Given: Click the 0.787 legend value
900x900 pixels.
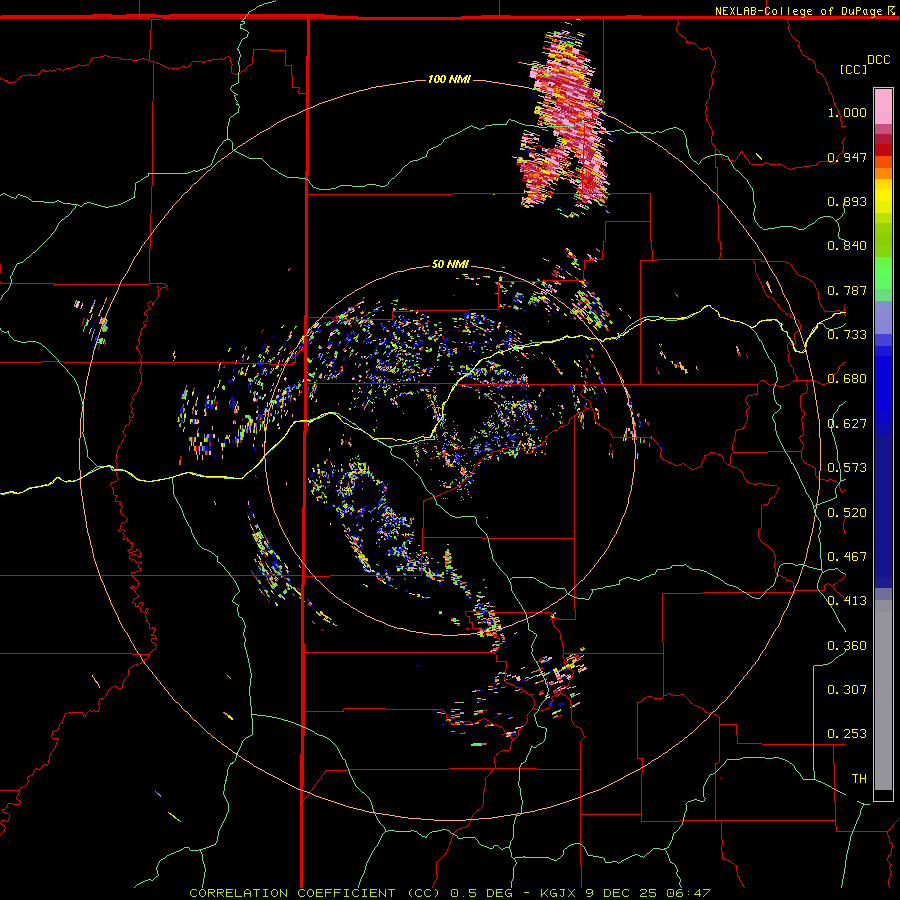Looking at the screenshot, I should pyautogui.click(x=847, y=290).
